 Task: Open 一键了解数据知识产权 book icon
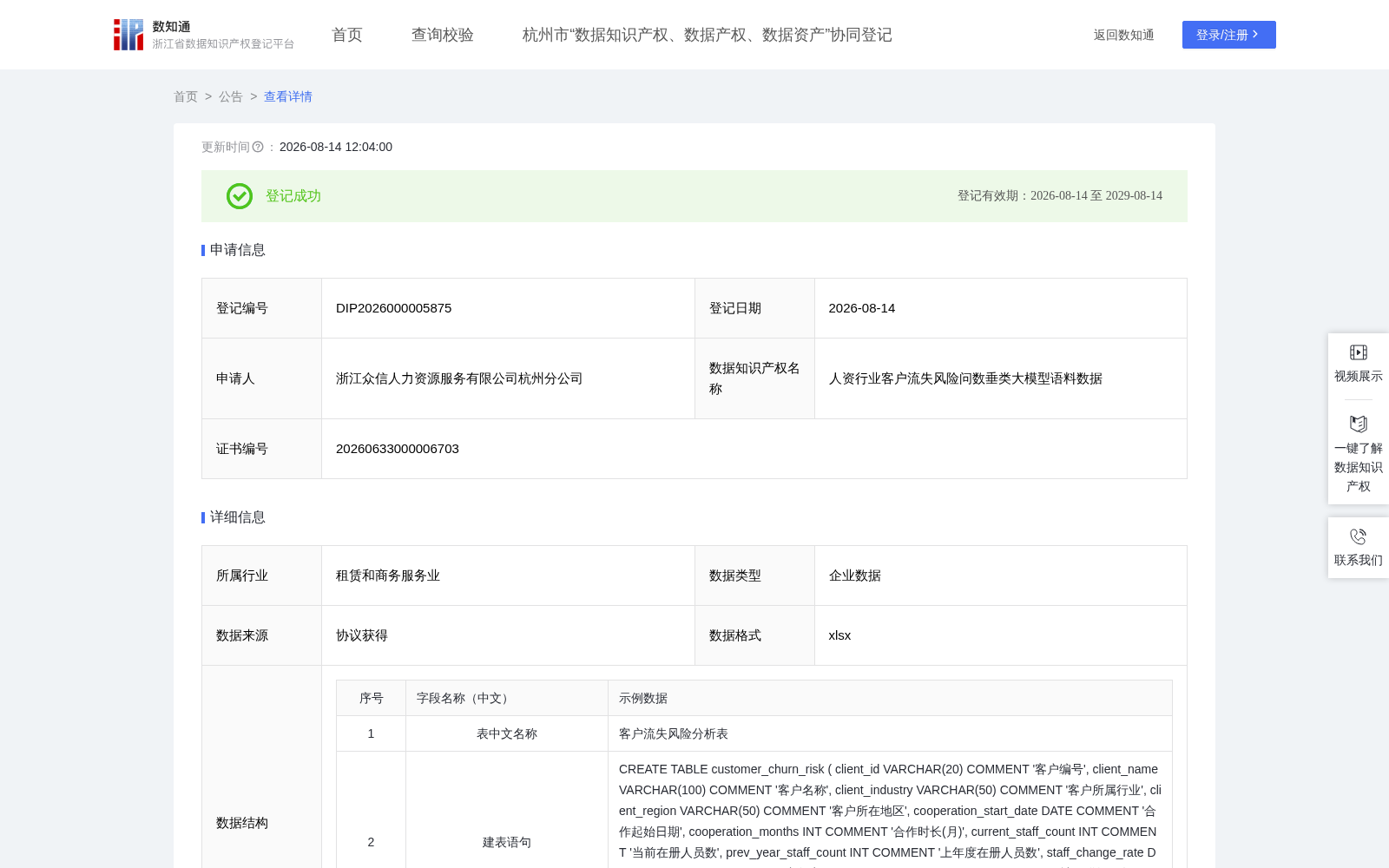tap(1359, 424)
